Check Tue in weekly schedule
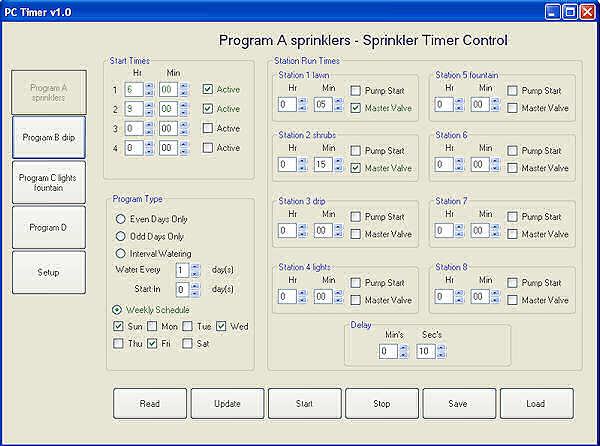The width and height of the screenshot is (600, 446). (x=187, y=326)
